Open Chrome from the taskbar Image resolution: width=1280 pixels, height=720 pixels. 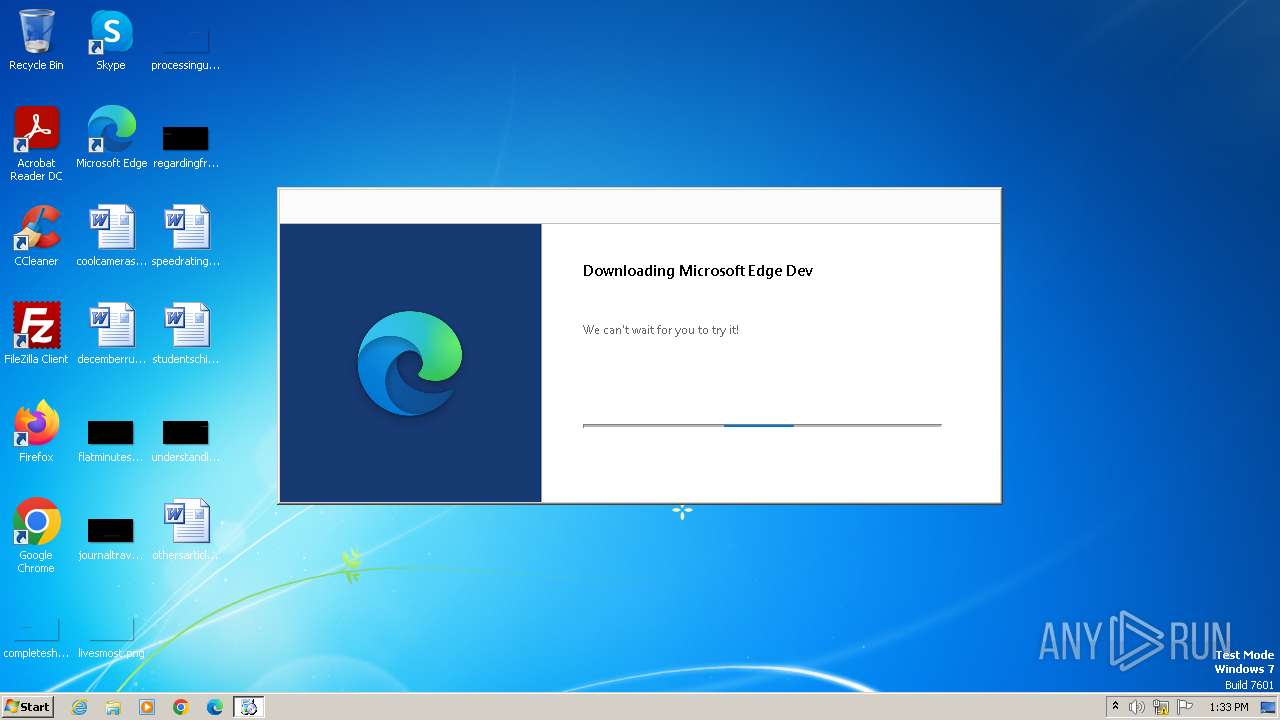[181, 707]
